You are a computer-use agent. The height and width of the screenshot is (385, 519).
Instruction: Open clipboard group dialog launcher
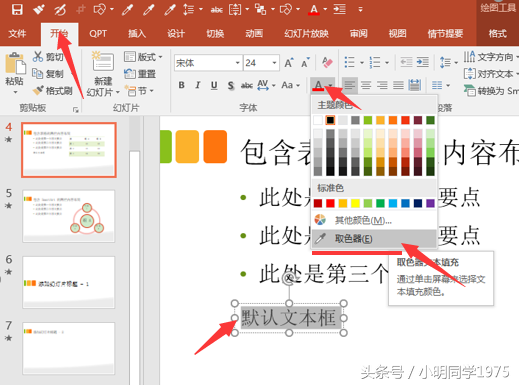pyautogui.click(x=76, y=109)
